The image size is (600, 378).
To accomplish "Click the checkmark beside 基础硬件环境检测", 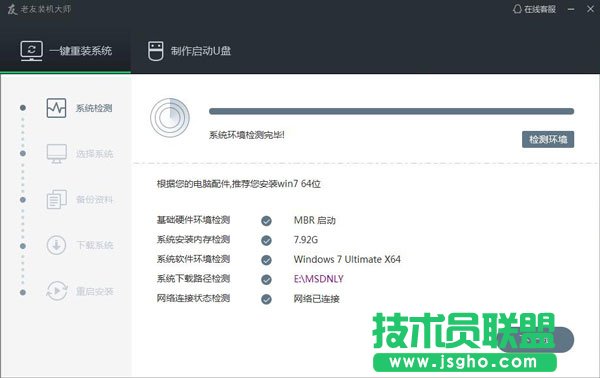I will pos(266,221).
